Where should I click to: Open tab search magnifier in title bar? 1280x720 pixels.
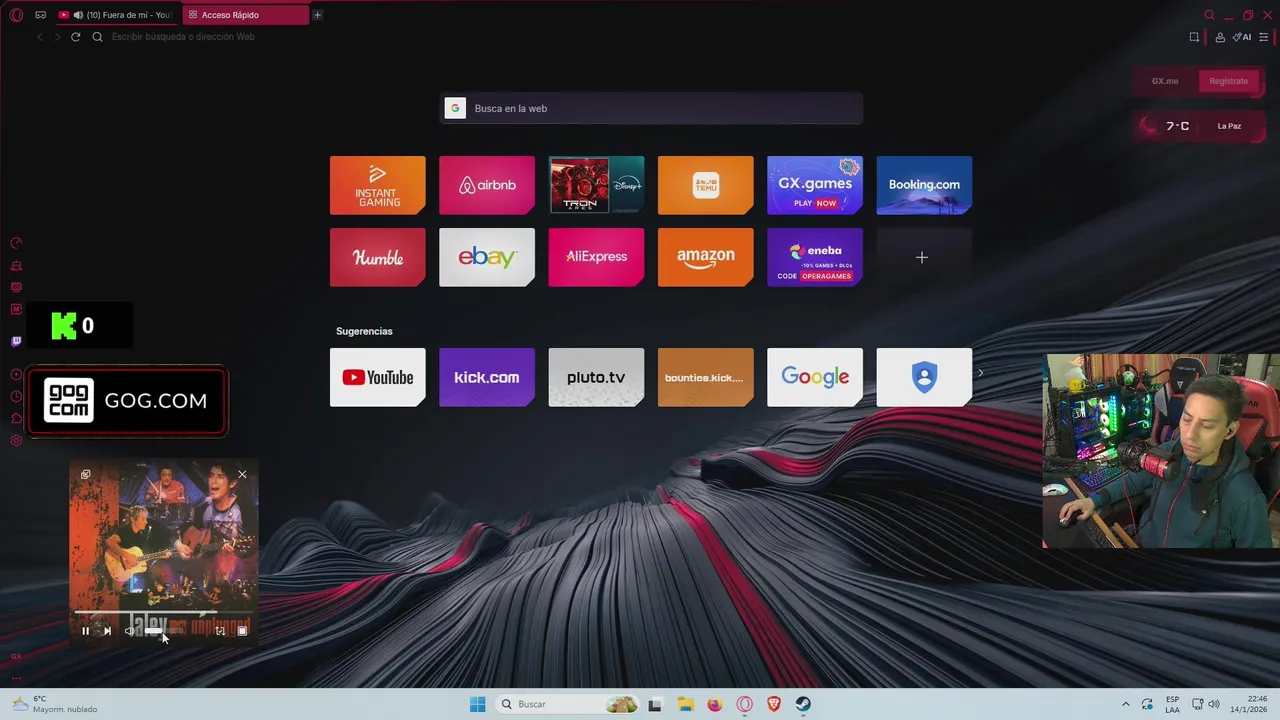click(1209, 15)
